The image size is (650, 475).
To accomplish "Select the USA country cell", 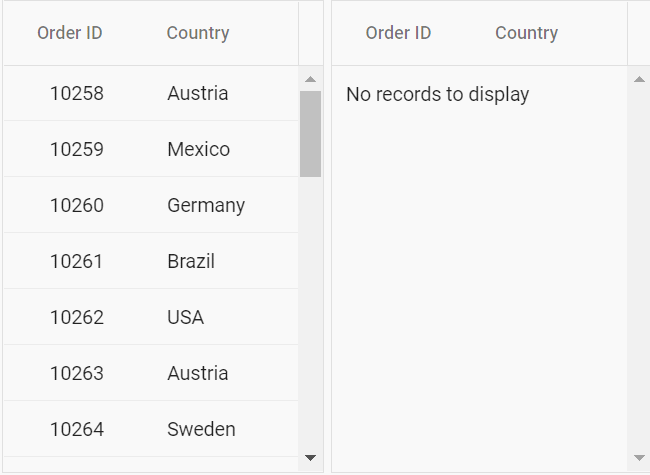I will click(186, 318).
